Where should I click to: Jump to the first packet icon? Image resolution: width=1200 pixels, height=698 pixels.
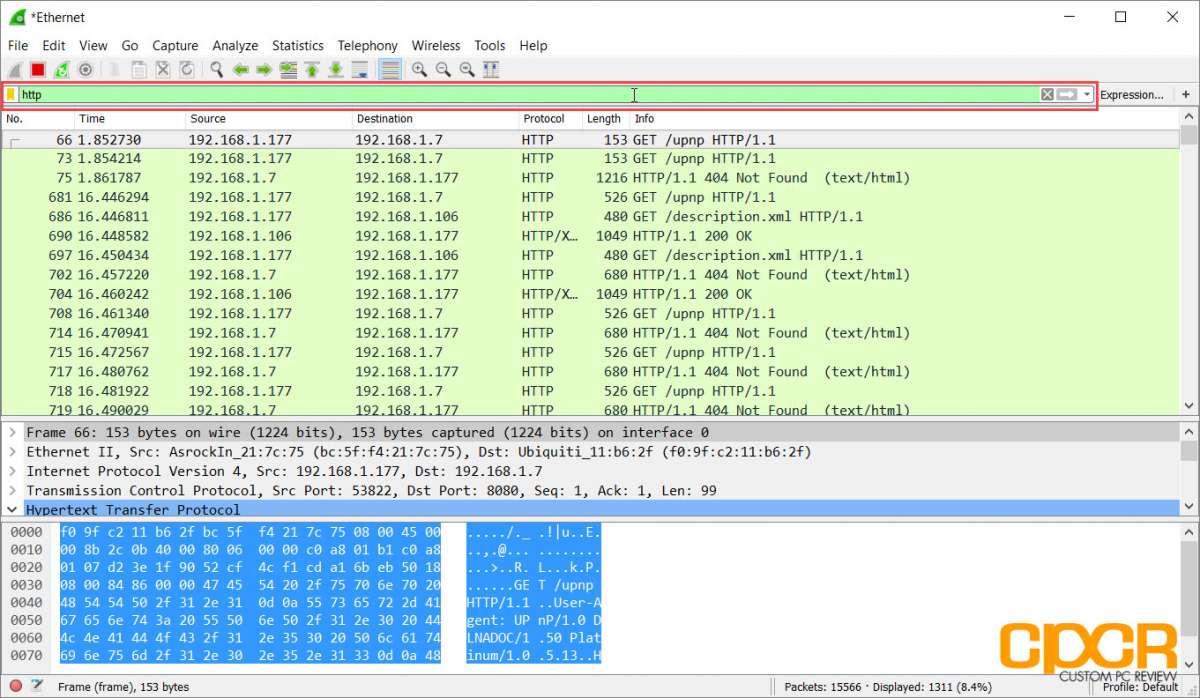[312, 70]
